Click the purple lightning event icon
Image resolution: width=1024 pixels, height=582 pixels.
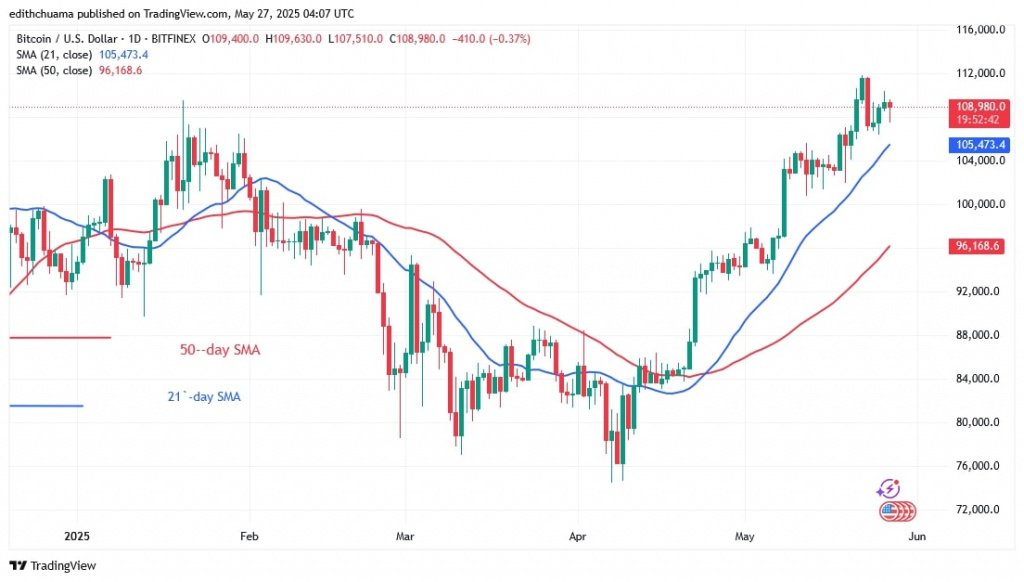[887, 489]
